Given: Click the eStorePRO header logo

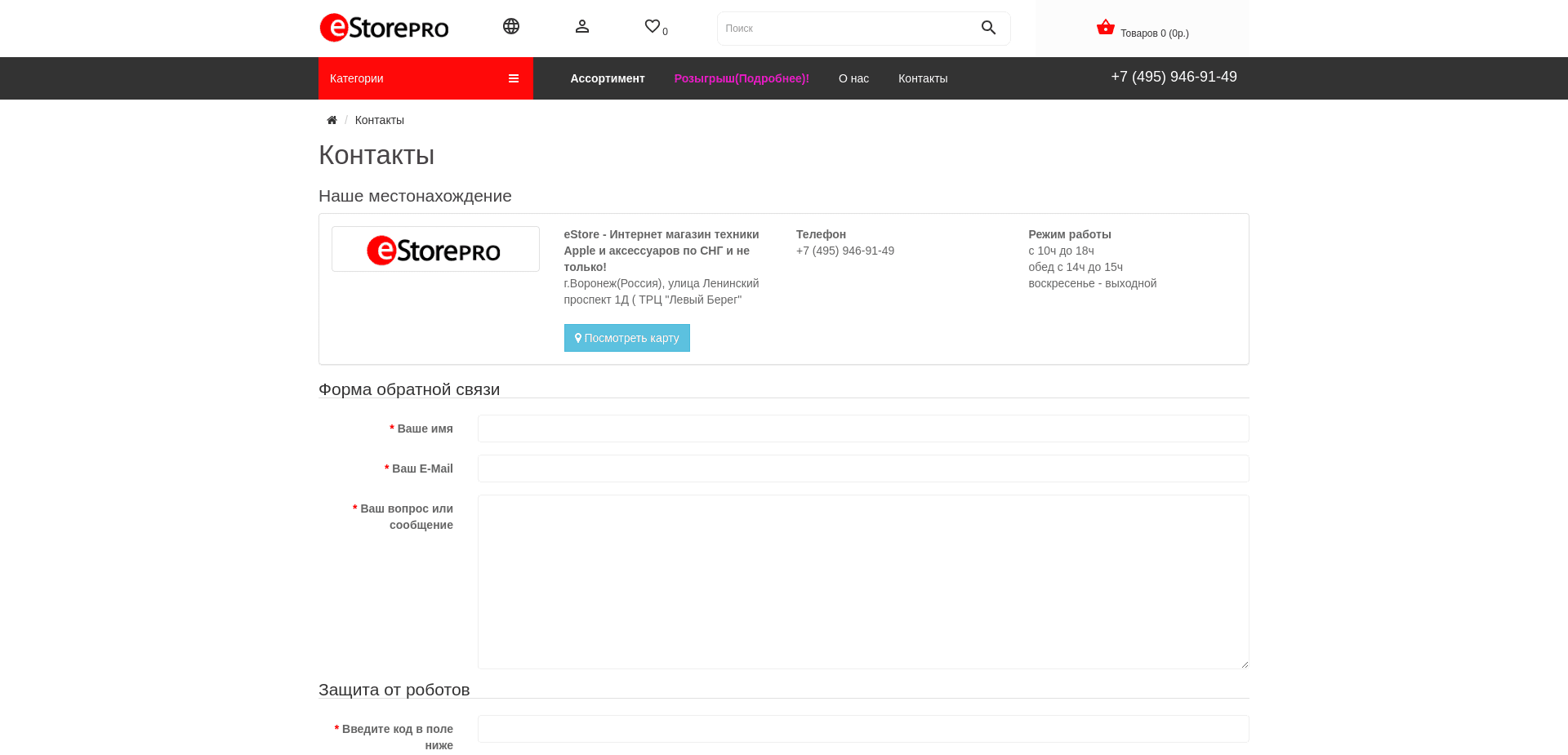Looking at the screenshot, I should click(x=383, y=27).
